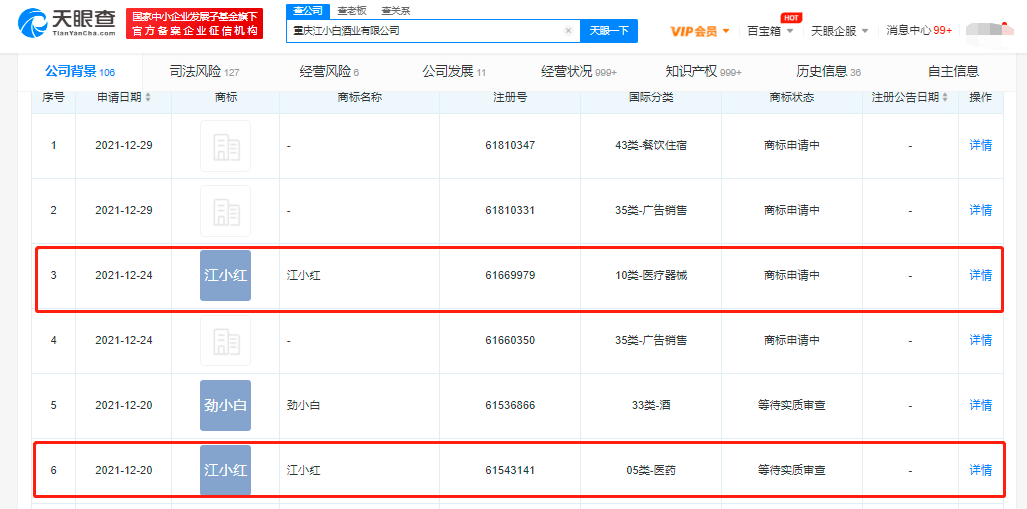Open the 百宝箱 dropdown menu
The image size is (1027, 509).
(770, 31)
